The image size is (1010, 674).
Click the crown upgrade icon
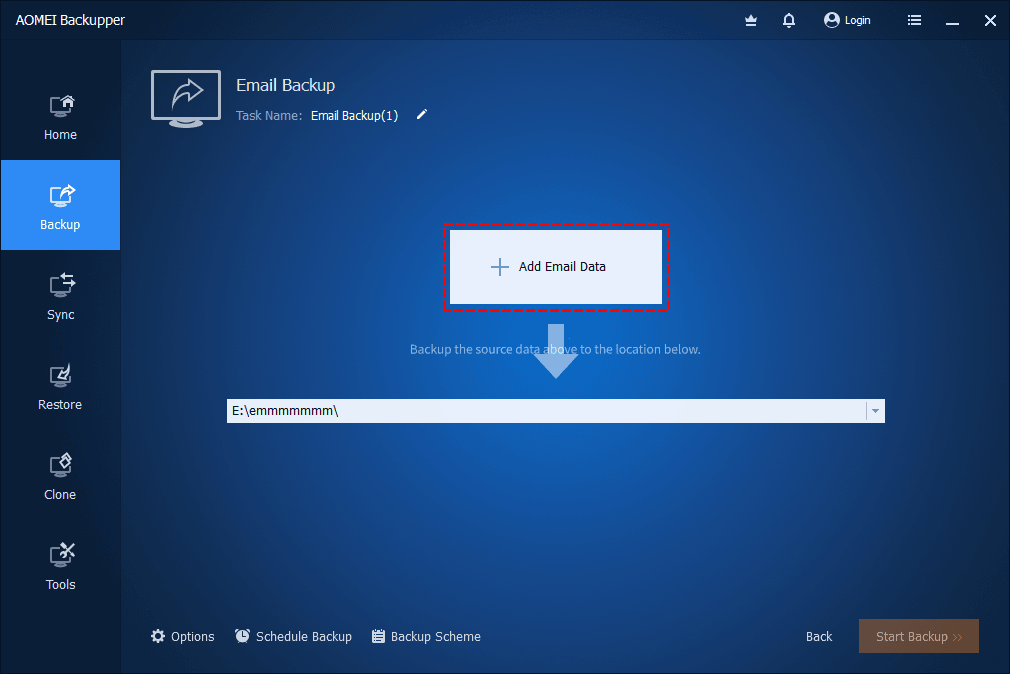point(751,20)
